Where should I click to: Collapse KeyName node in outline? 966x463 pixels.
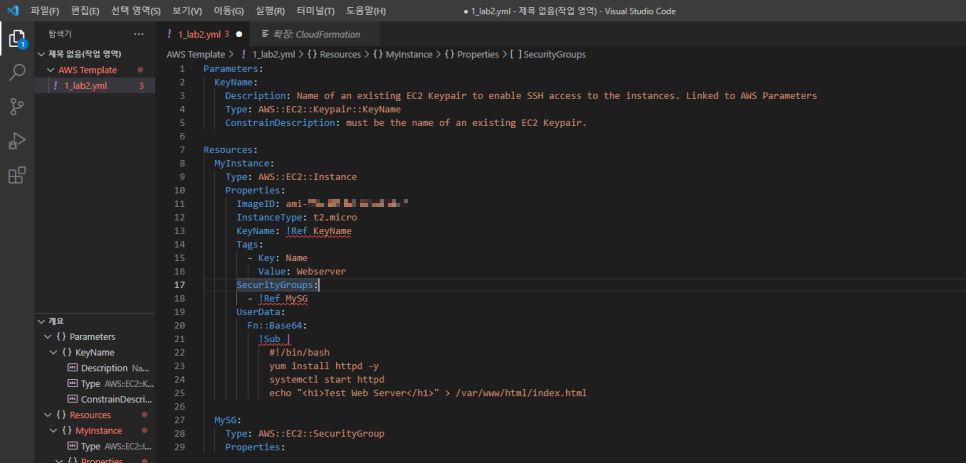pos(54,352)
